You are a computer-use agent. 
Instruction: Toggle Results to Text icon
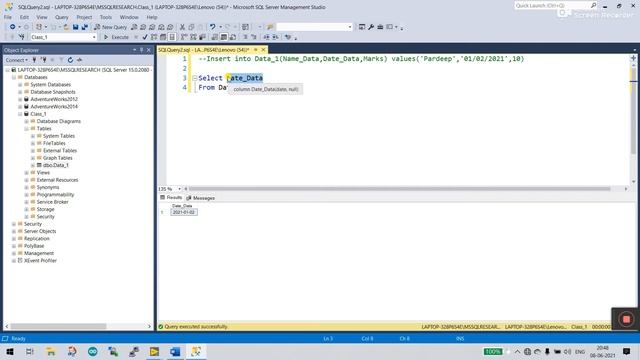(x=215, y=37)
